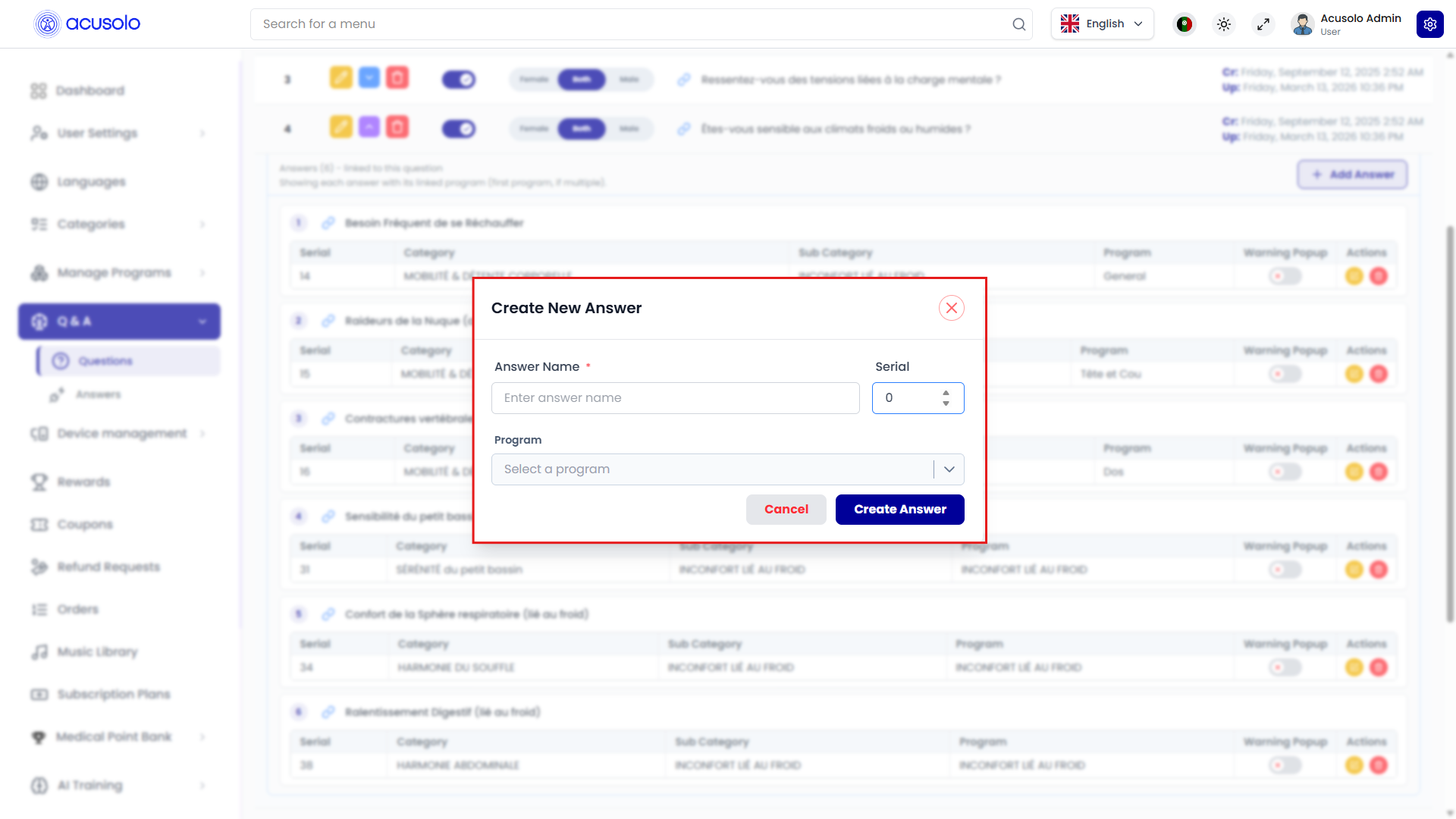Expand Device management in the sidebar

point(119,434)
